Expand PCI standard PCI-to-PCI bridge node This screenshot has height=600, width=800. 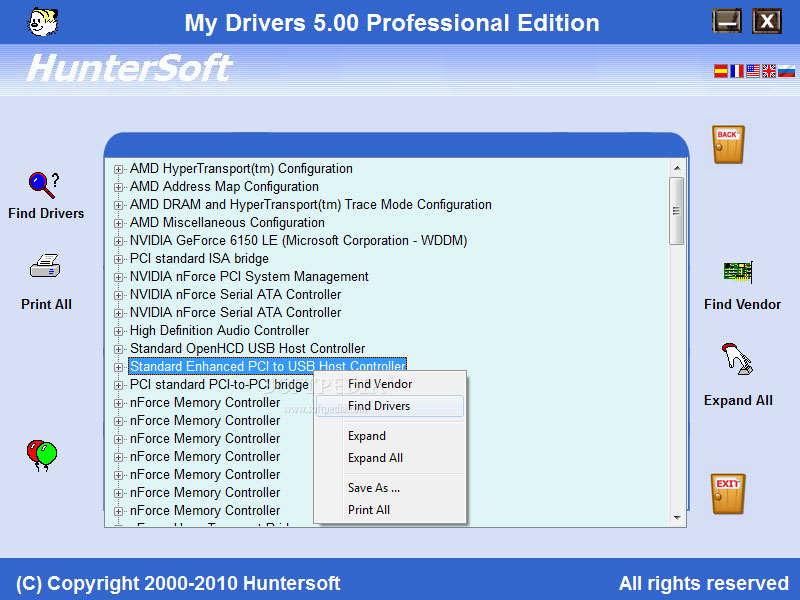[118, 385]
